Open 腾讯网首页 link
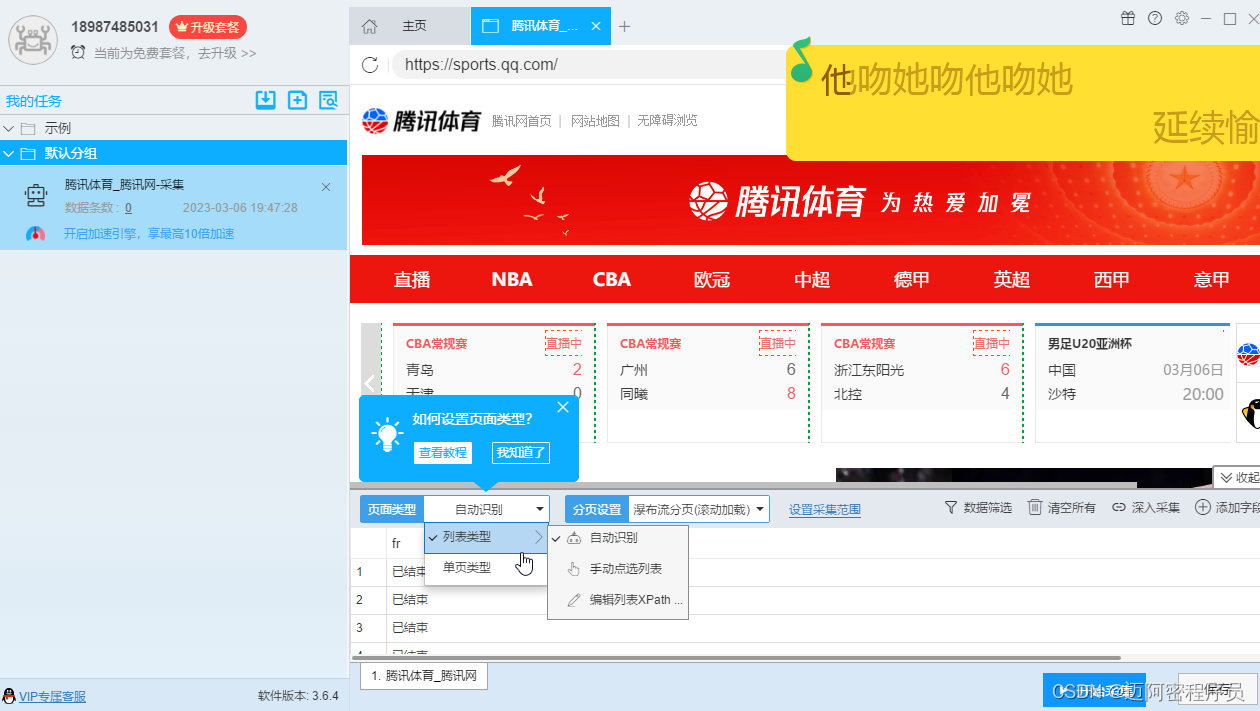Image resolution: width=1260 pixels, height=711 pixels. tap(521, 121)
